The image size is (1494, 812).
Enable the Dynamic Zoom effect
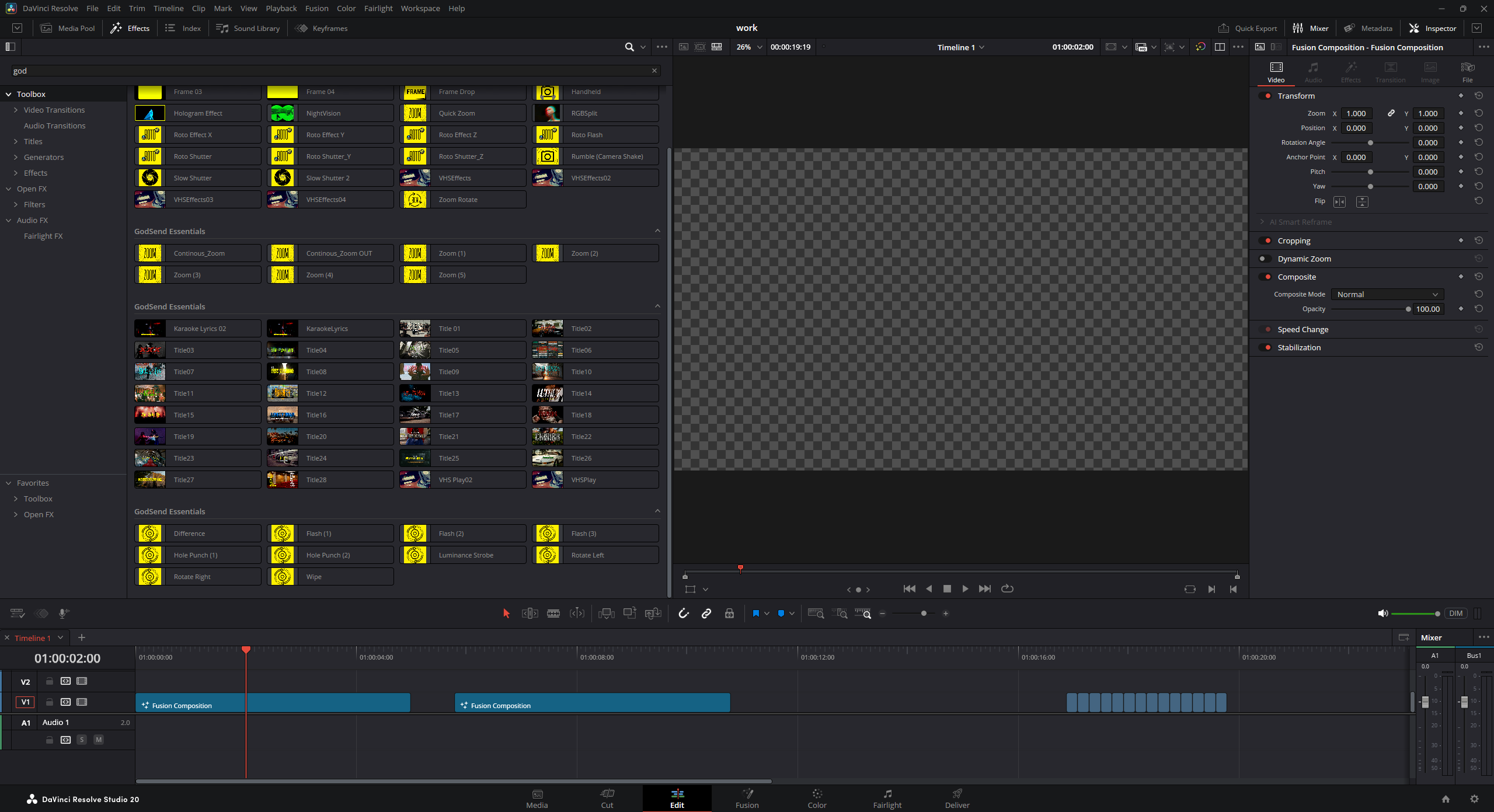point(1265,258)
